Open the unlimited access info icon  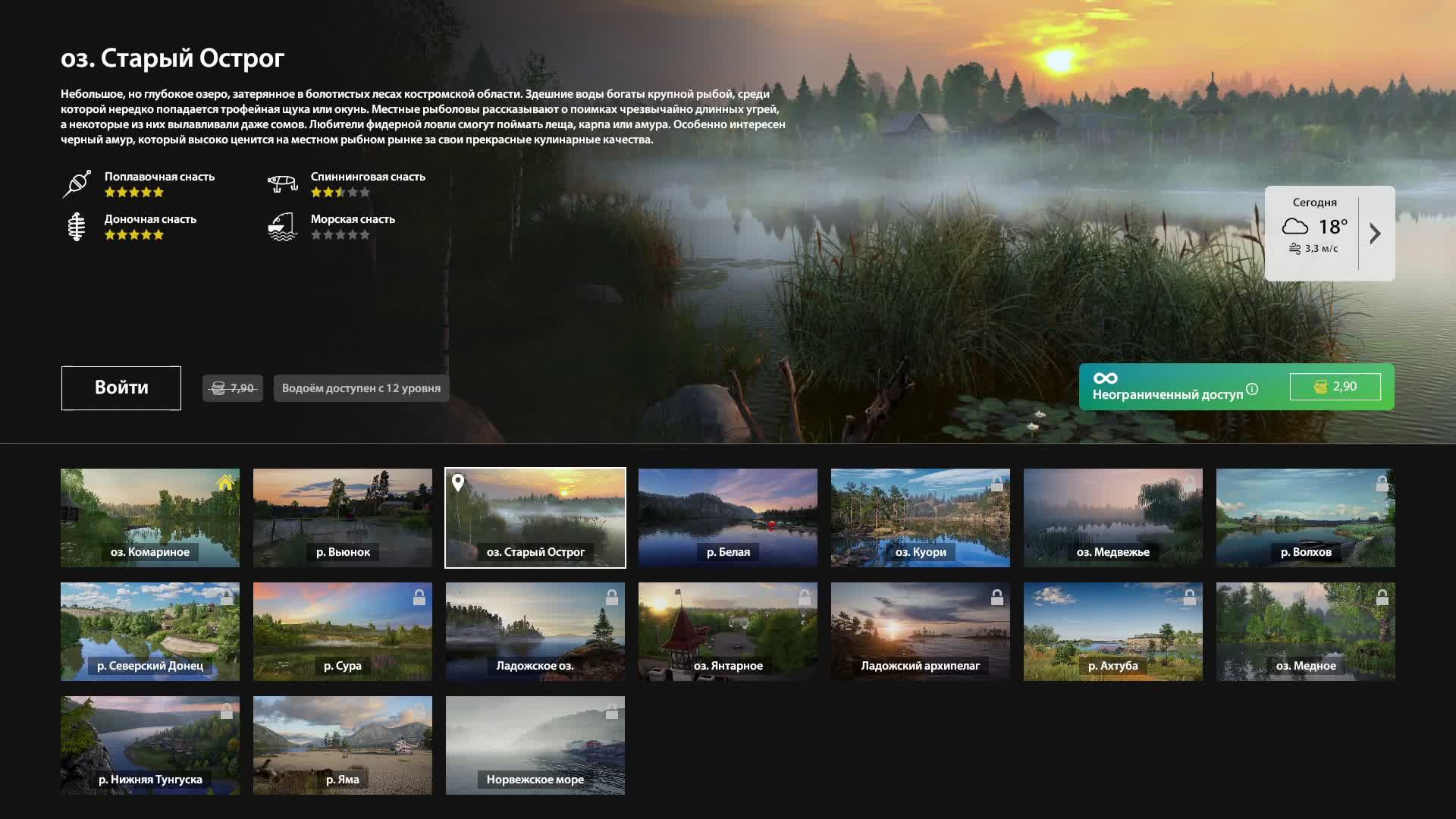(x=1252, y=389)
